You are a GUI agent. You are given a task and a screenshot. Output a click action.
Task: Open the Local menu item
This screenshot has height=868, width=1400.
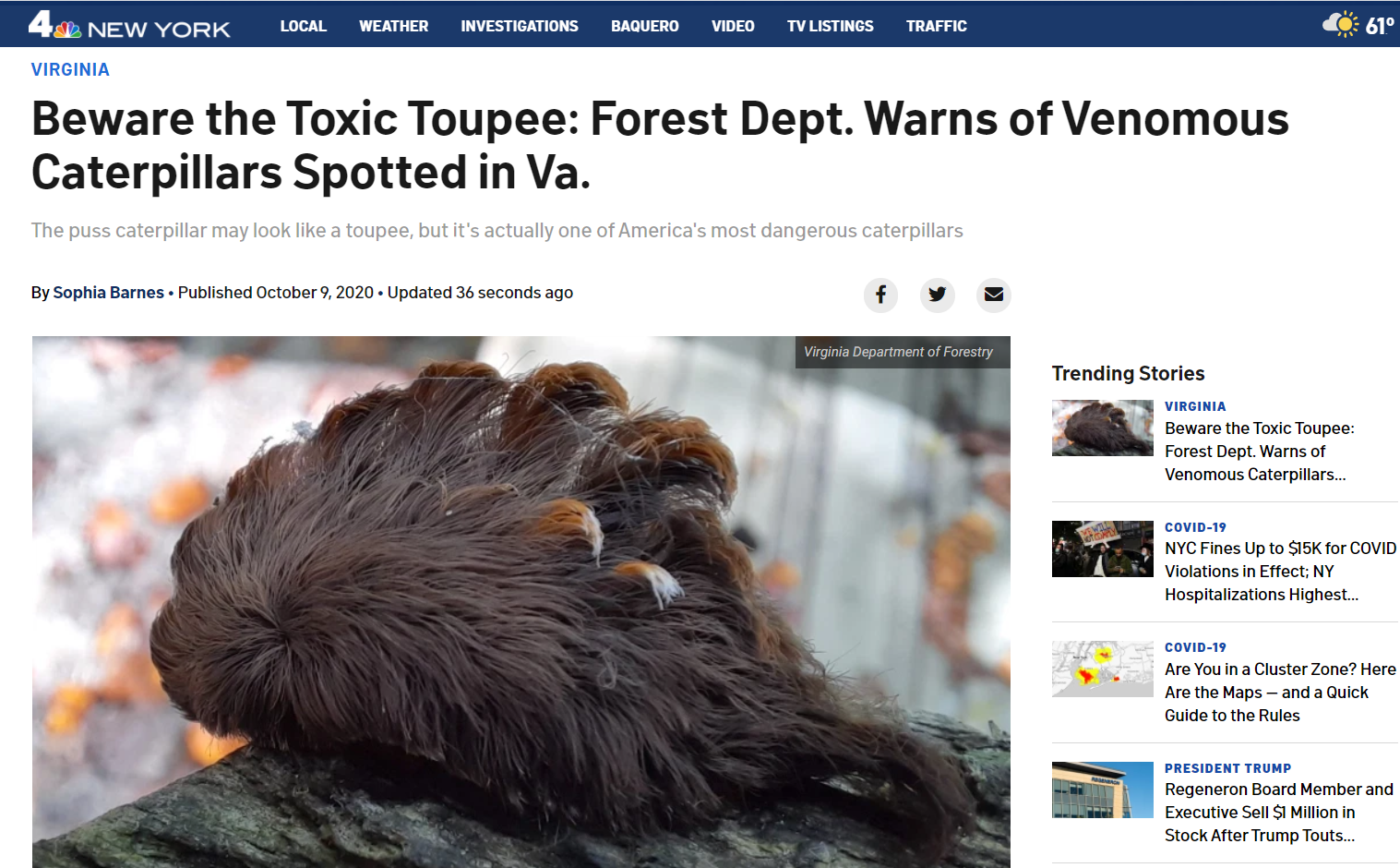304,26
